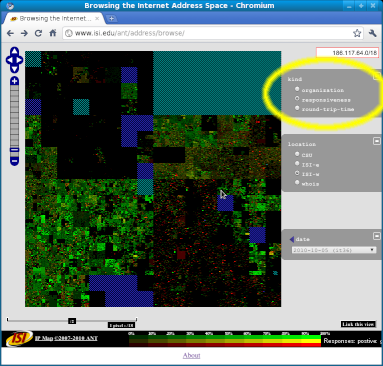Collapse the kind panel

click(377, 76)
